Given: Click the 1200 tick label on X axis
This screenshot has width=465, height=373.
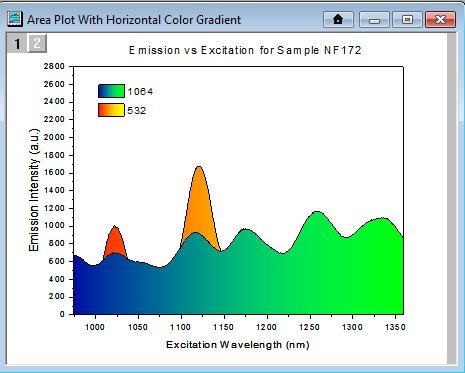Looking at the screenshot, I should pos(267,327).
